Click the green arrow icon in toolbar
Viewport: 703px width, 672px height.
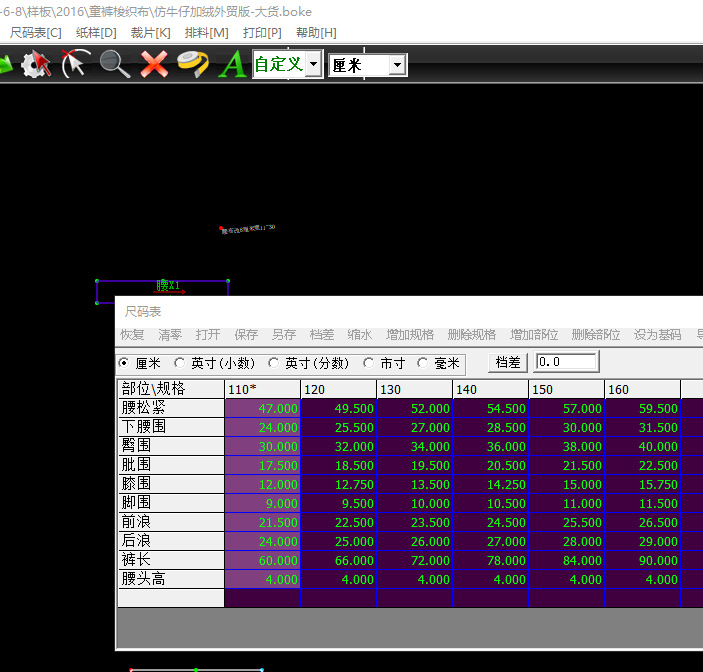tap(6, 65)
